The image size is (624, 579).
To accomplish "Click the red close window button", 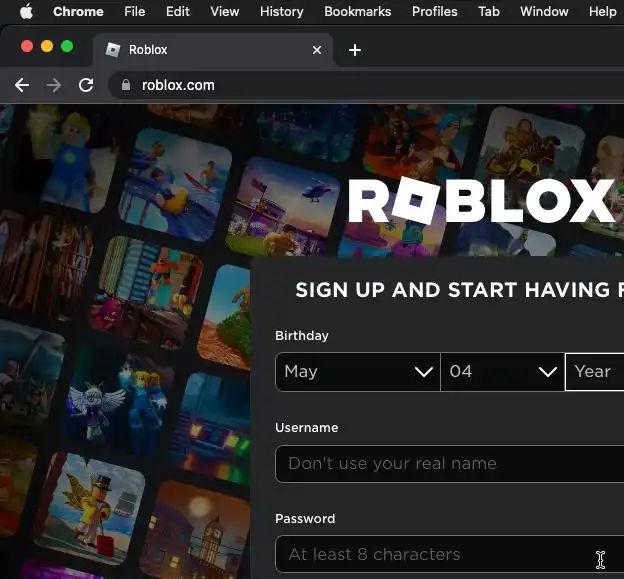I will (x=27, y=47).
